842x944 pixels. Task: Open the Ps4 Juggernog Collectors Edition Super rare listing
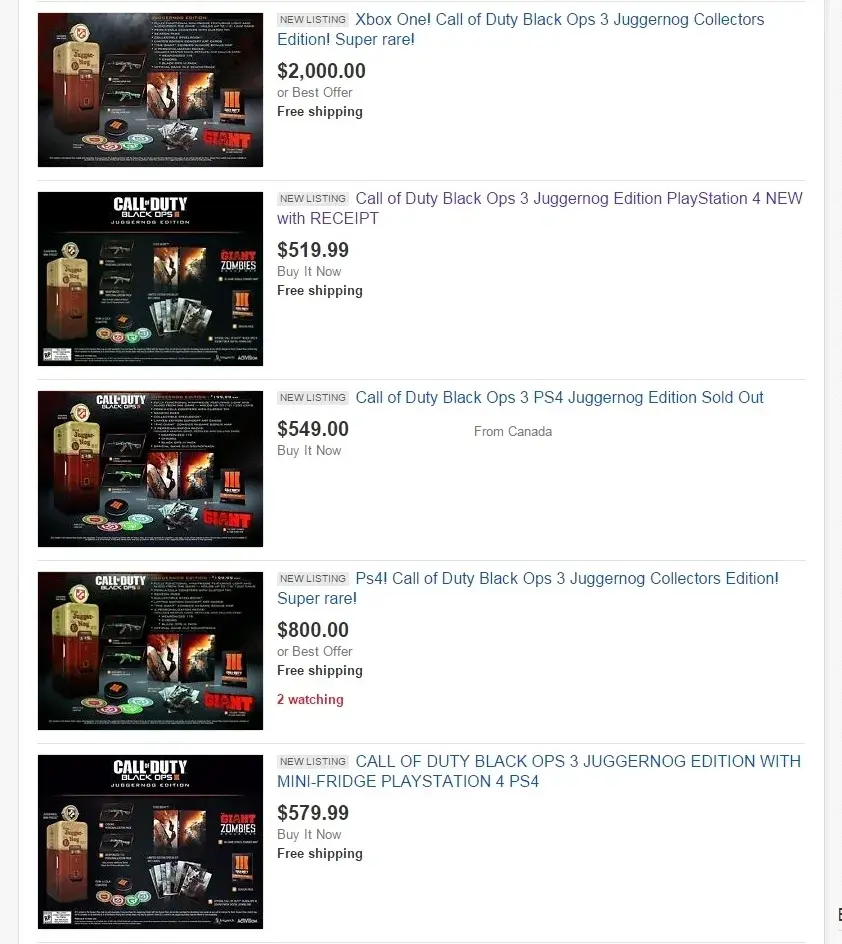point(528,588)
